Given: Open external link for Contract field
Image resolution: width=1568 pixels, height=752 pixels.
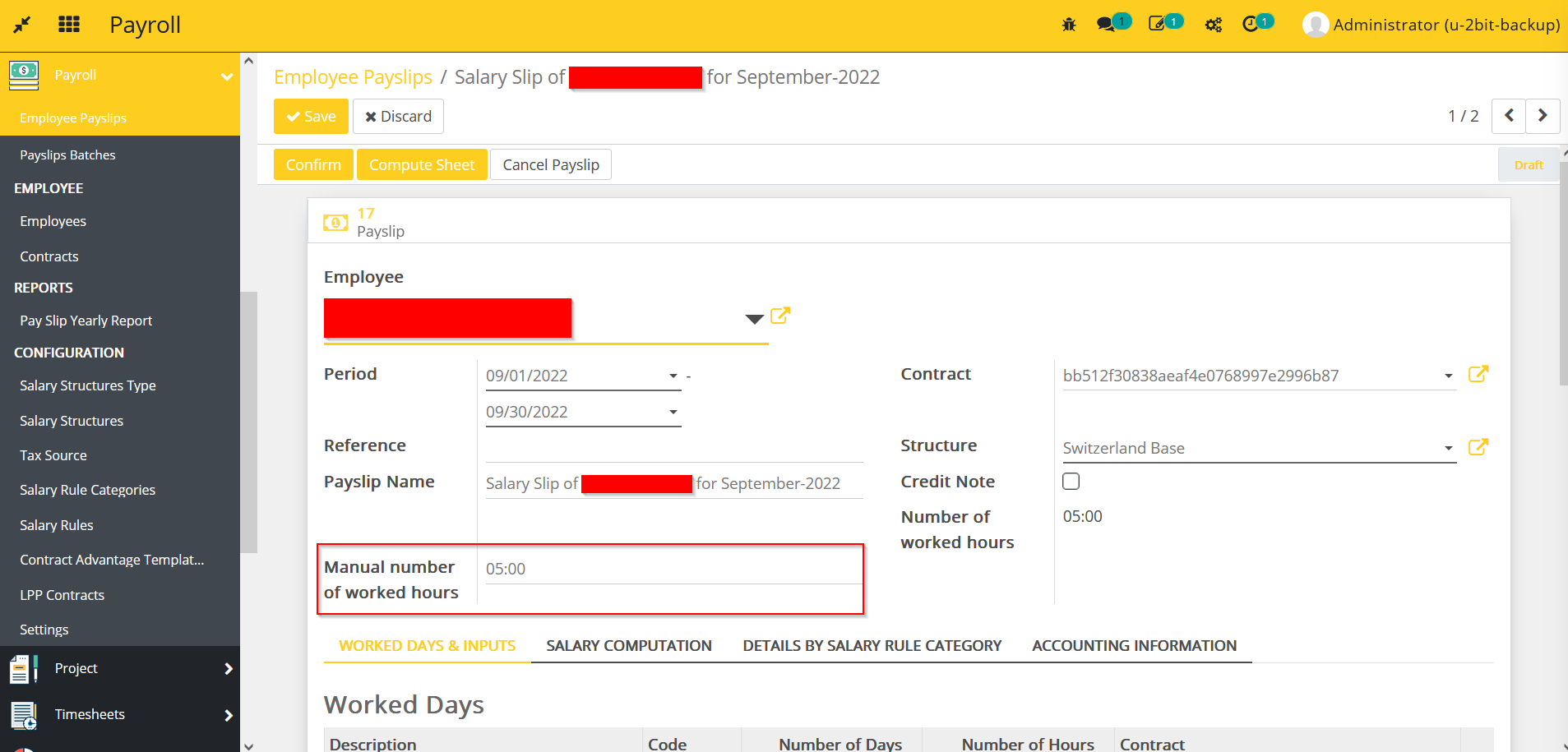Looking at the screenshot, I should click(1478, 375).
